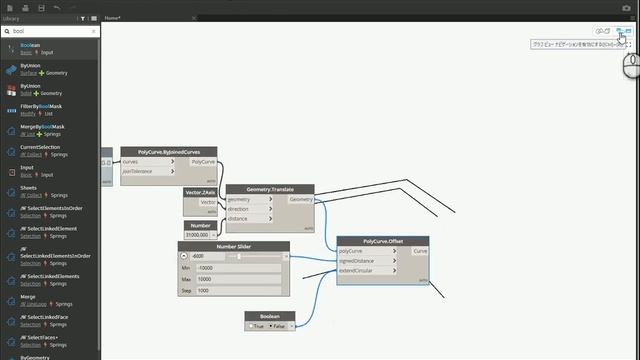This screenshot has height=360, width=640.
Task: Open the 'Surface' category link under ByUnion
Action: coord(29,73)
